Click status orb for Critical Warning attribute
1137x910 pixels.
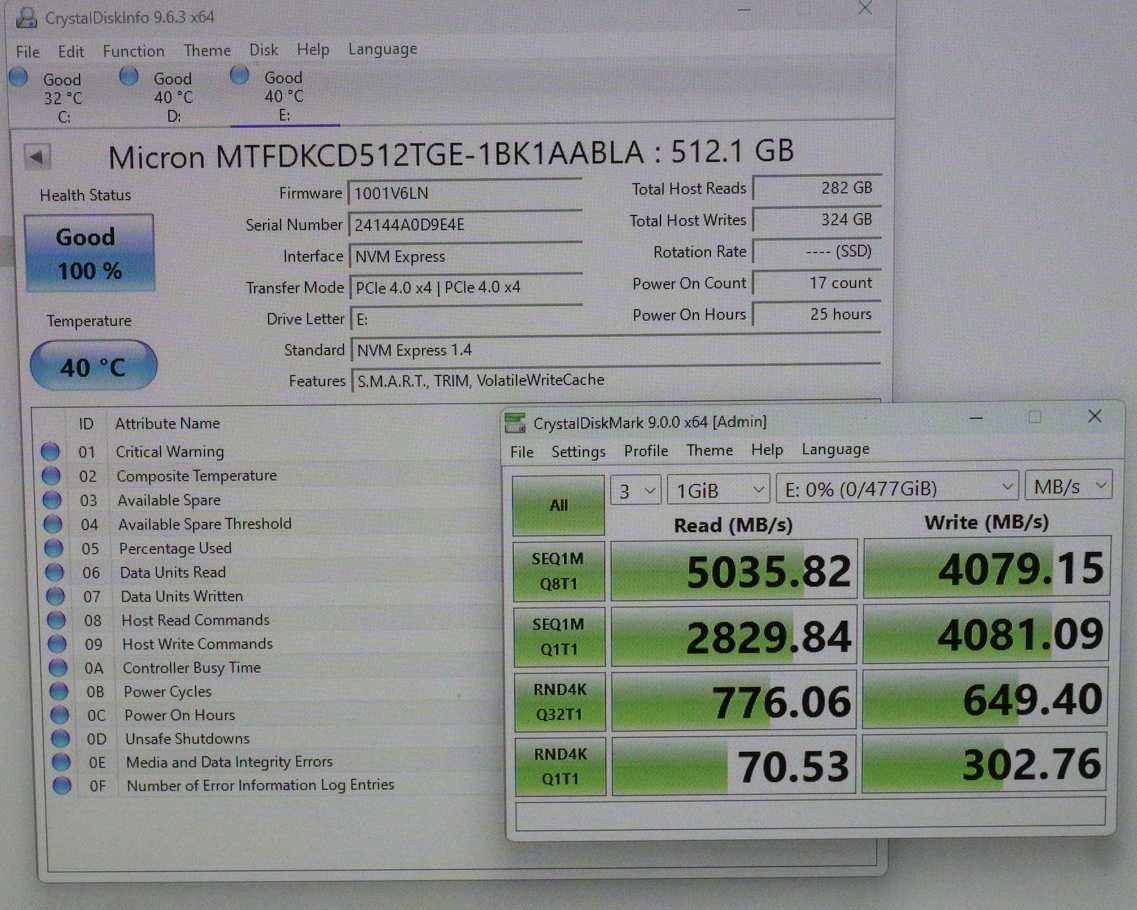click(50, 452)
